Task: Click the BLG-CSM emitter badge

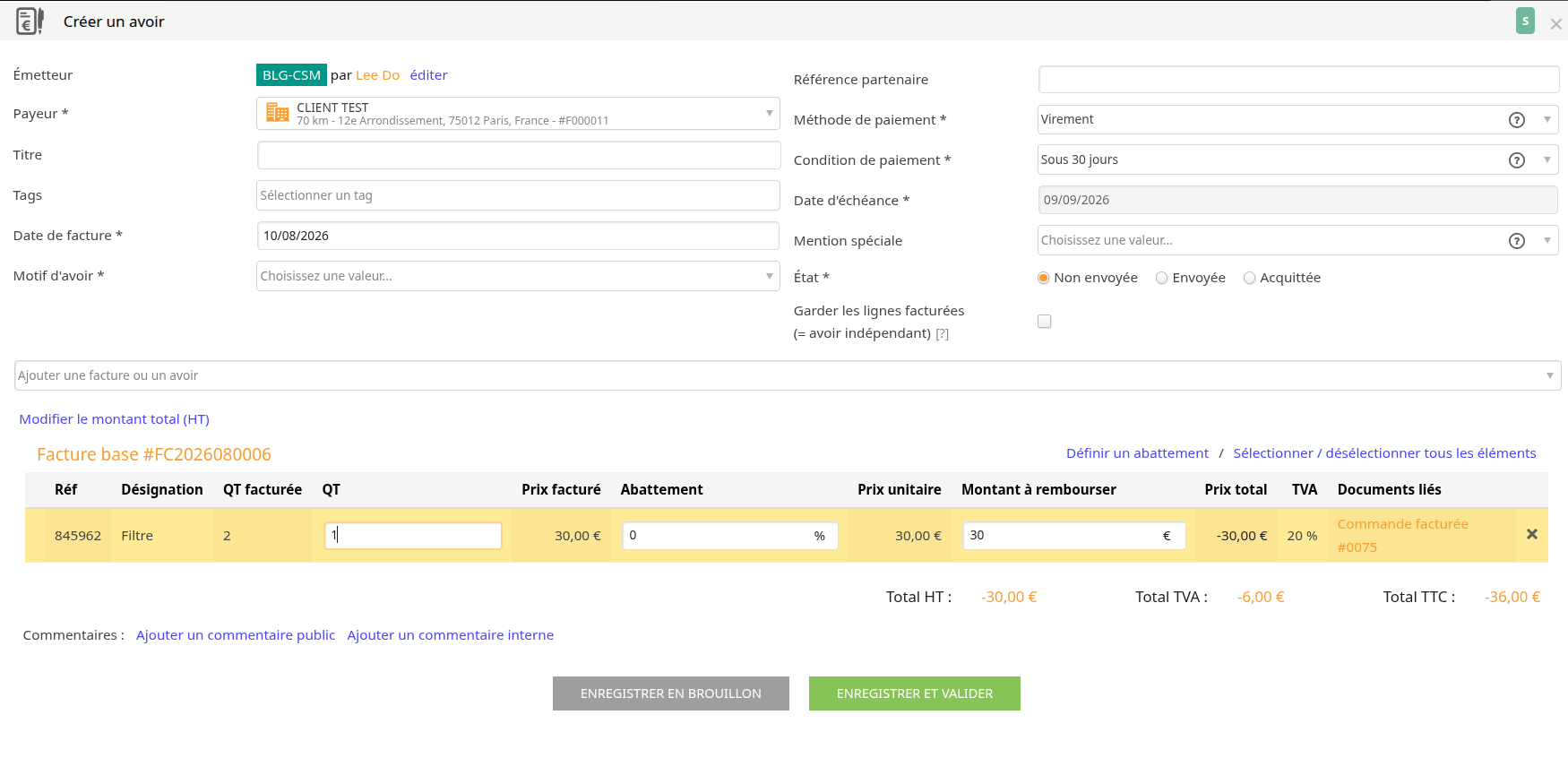Action: (291, 75)
